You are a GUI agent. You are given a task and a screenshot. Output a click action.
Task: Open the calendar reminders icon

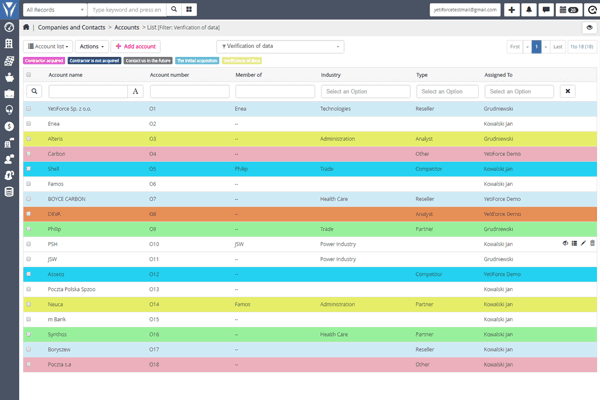tap(565, 9)
